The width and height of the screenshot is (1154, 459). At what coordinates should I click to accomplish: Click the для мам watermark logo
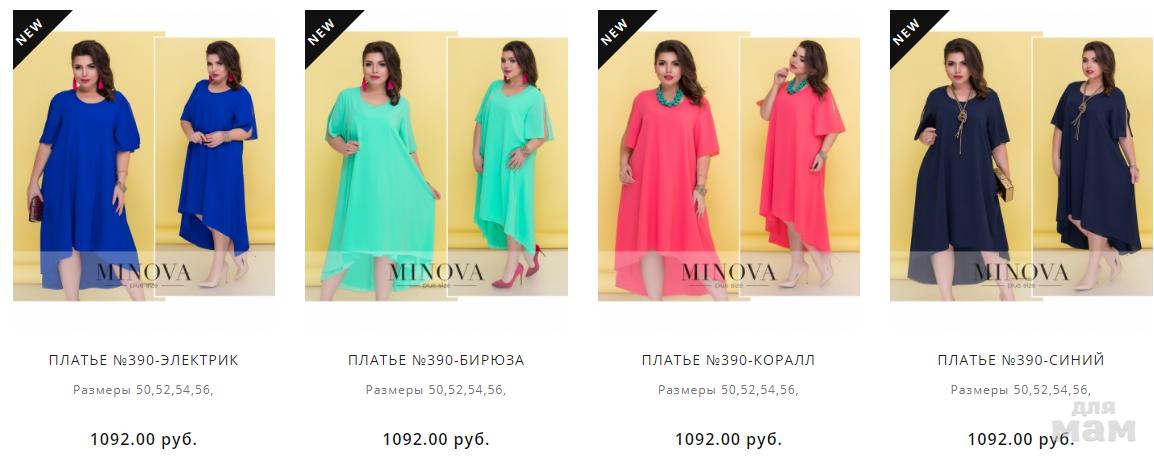pos(1094,422)
